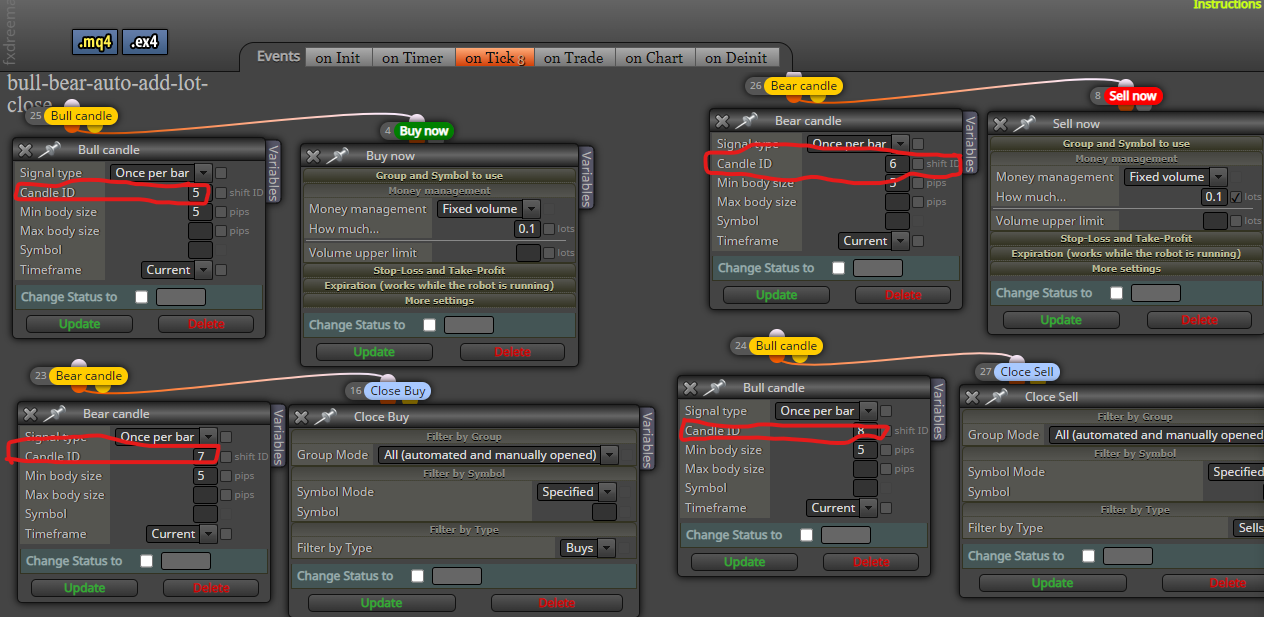Open Signal type dropdown in Candle ID 5 panel
This screenshot has width=1264, height=617.
(x=161, y=173)
